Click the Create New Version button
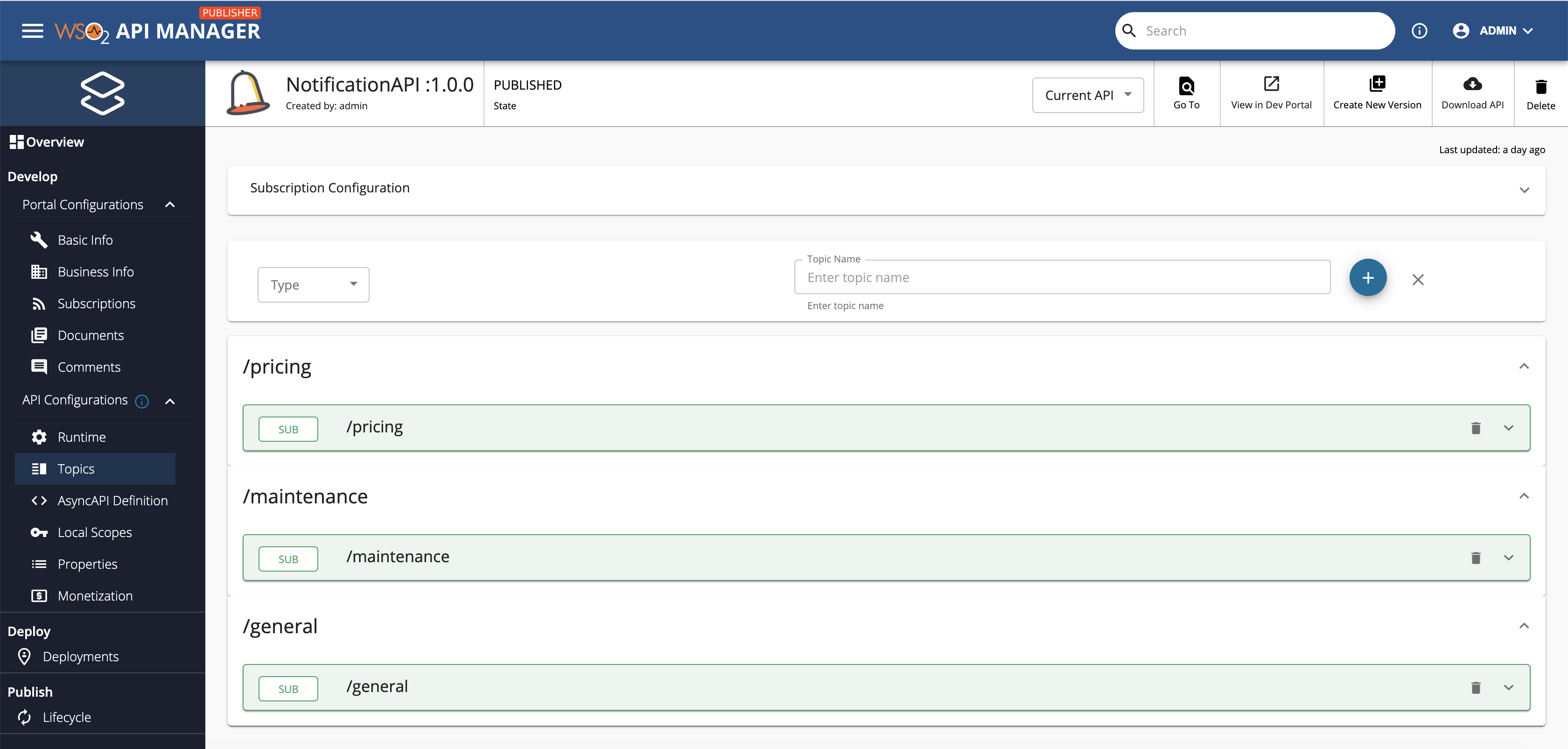The image size is (1568, 749). [1378, 92]
